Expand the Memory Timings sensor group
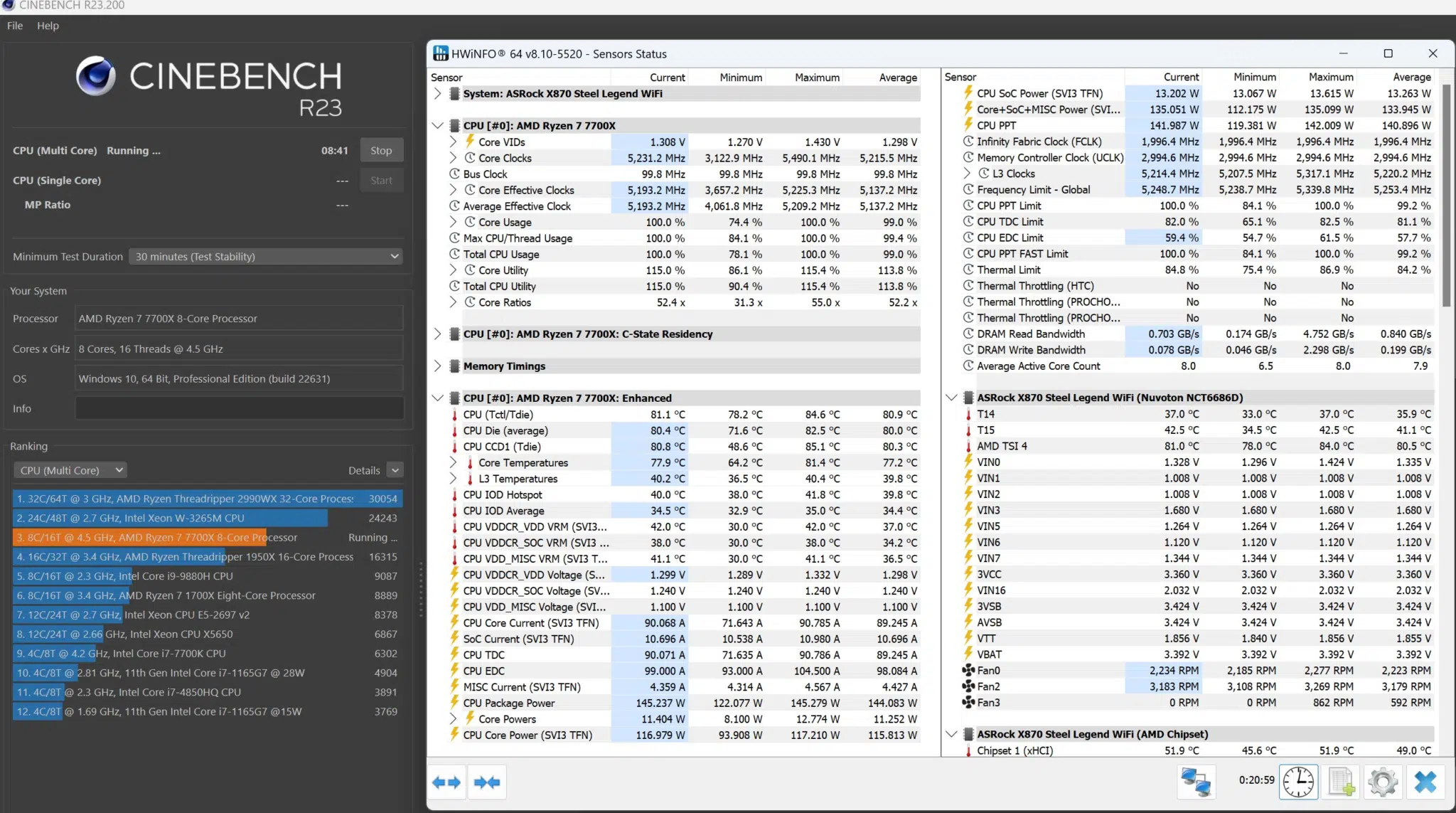1456x813 pixels. coord(437,366)
